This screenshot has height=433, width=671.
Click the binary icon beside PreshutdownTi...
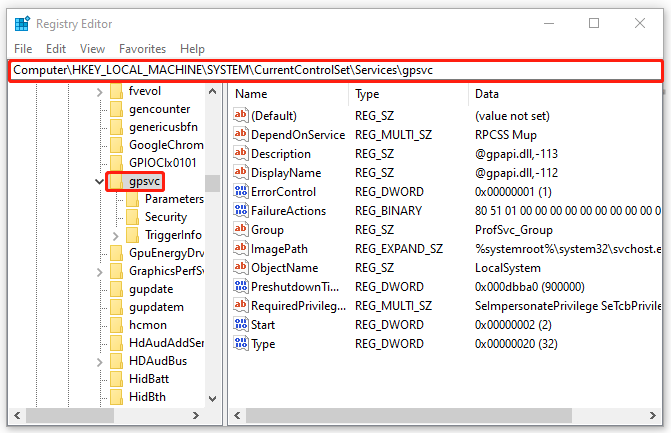coord(241,286)
